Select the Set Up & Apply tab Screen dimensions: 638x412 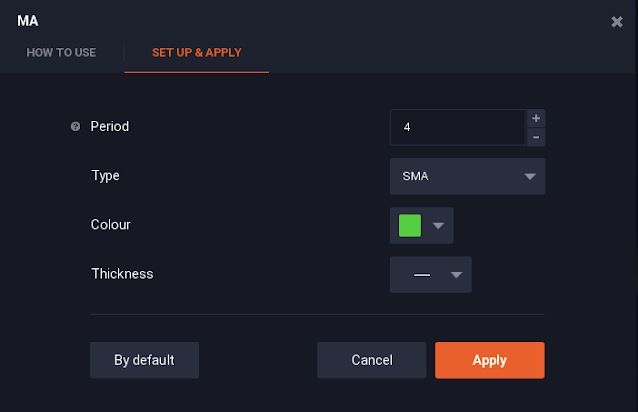click(196, 52)
